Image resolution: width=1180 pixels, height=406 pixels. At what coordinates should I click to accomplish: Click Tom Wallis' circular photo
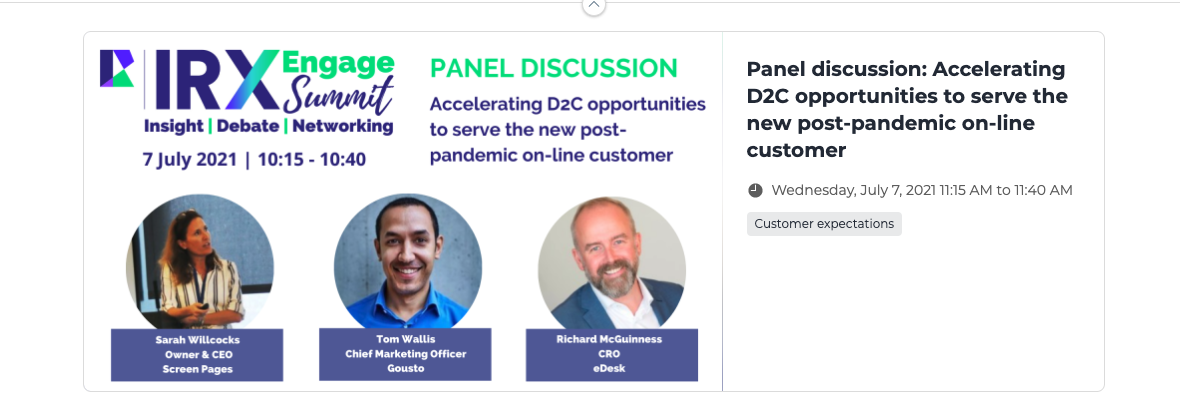408,263
